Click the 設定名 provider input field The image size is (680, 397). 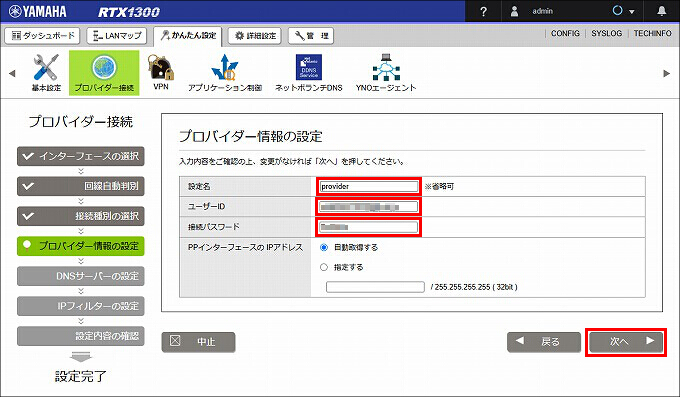[369, 187]
